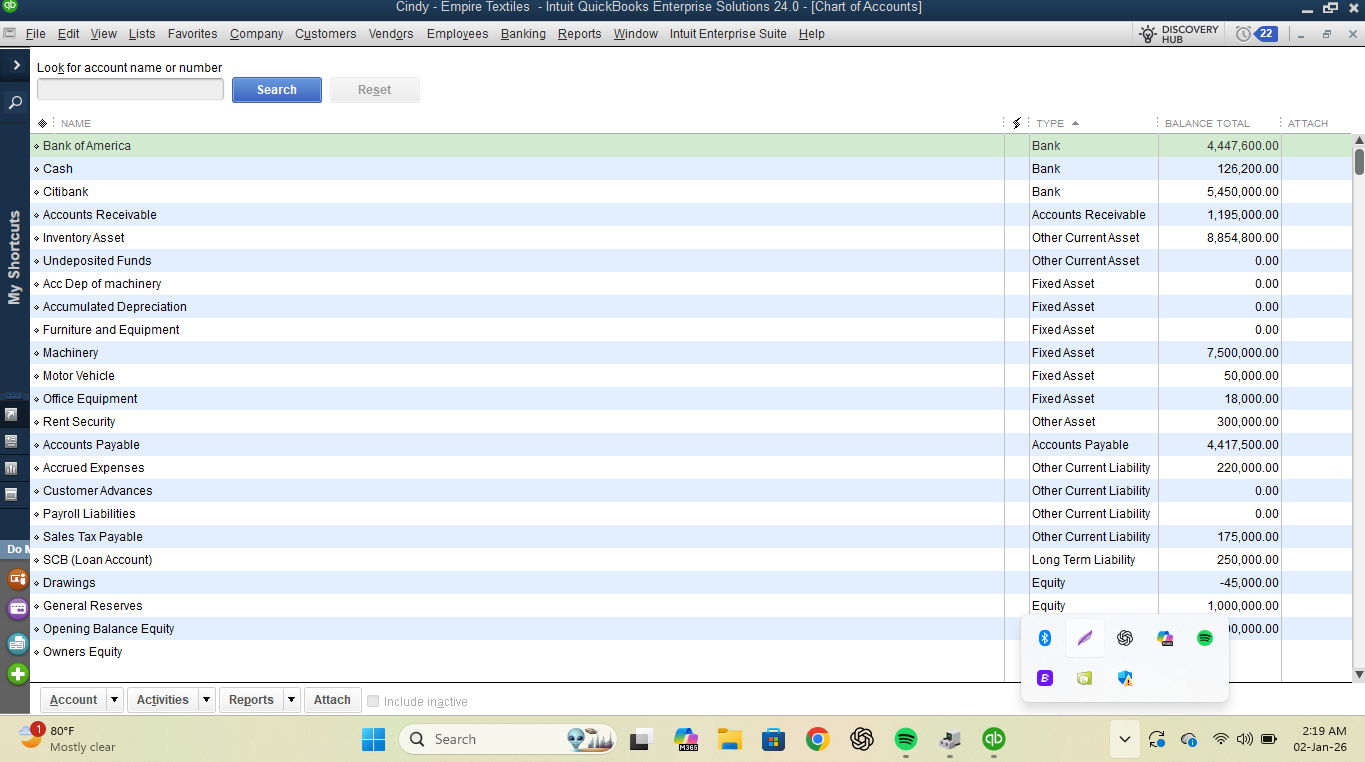Click the diamond hierarchy column header icon
Screen dimensions: 1365x762
click(x=42, y=123)
